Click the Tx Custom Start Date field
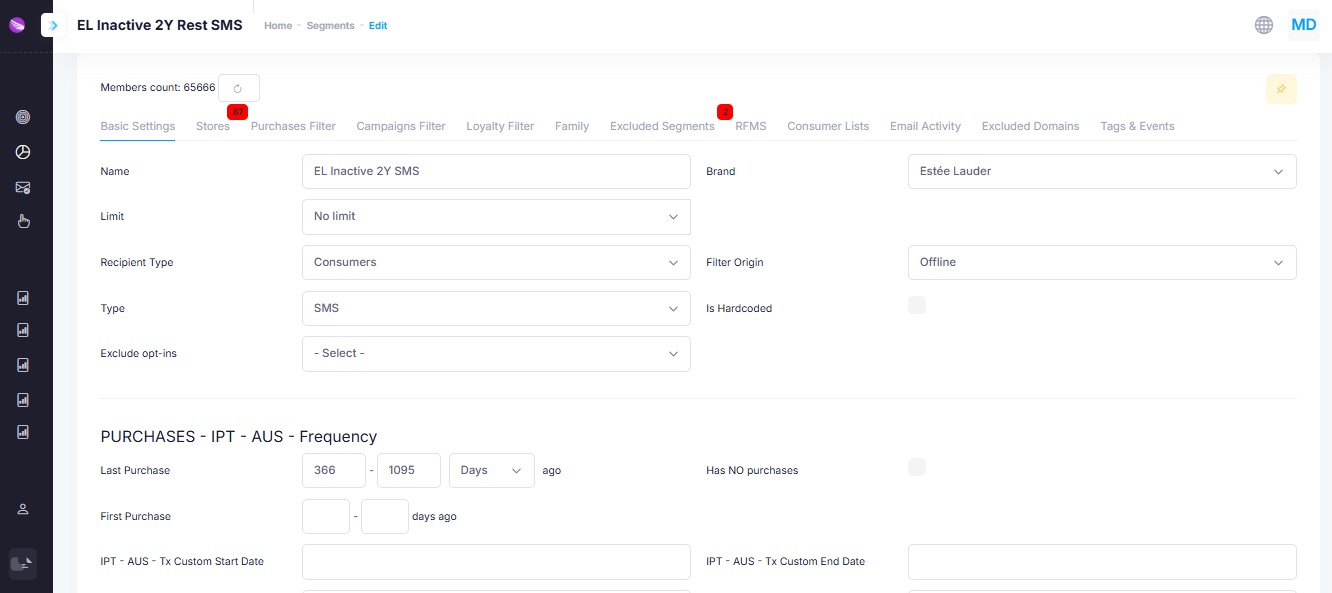This screenshot has width=1332, height=593. coord(496,562)
